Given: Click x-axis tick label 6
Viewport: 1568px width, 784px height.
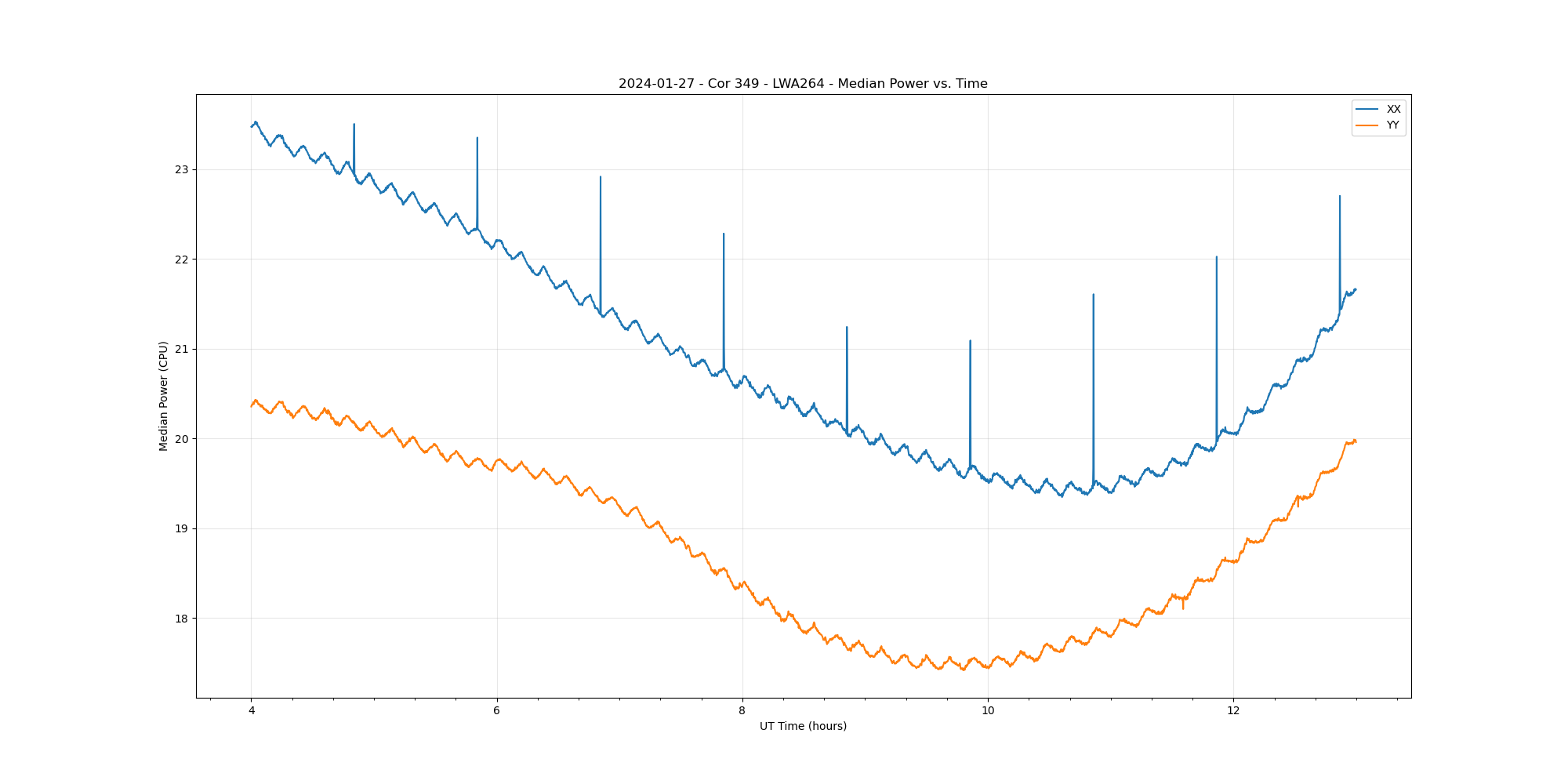Looking at the screenshot, I should 497,711.
